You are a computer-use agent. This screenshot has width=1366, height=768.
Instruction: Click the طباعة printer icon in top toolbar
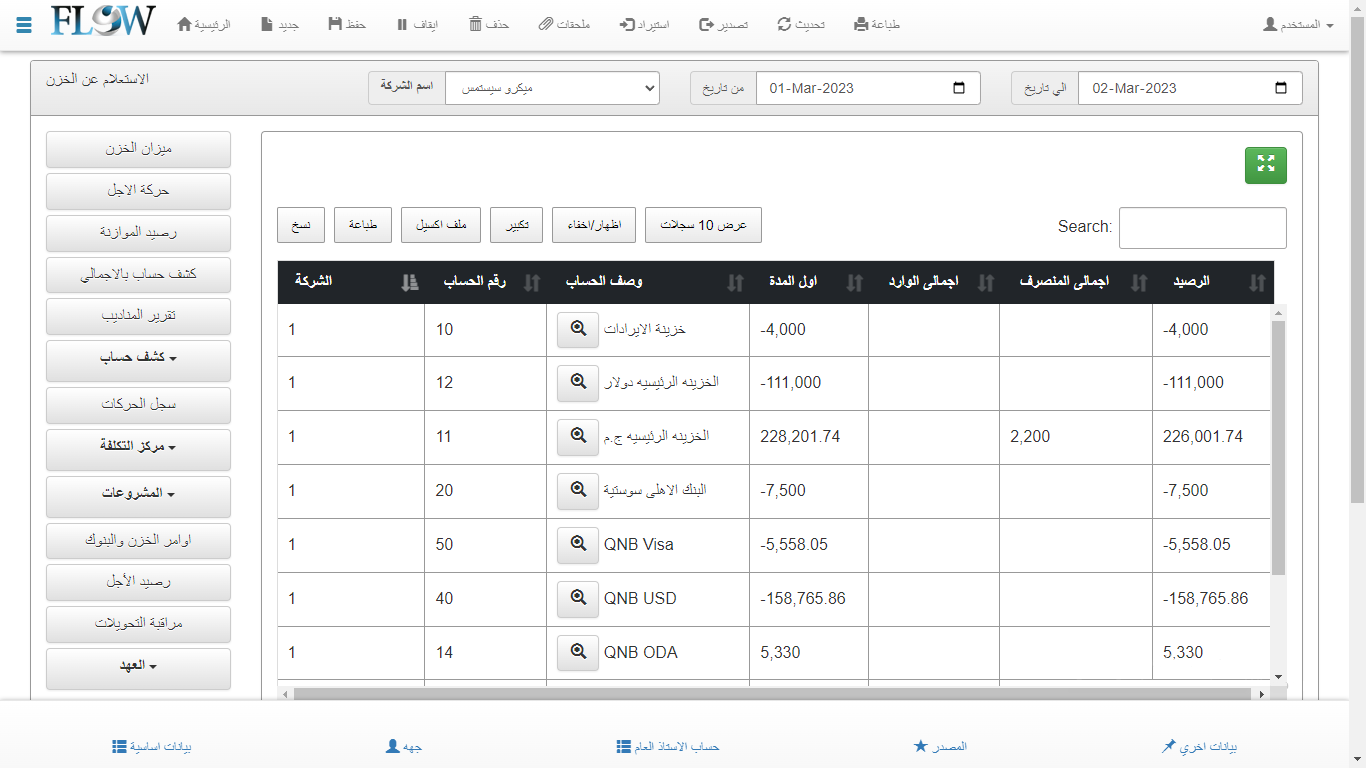(x=861, y=24)
